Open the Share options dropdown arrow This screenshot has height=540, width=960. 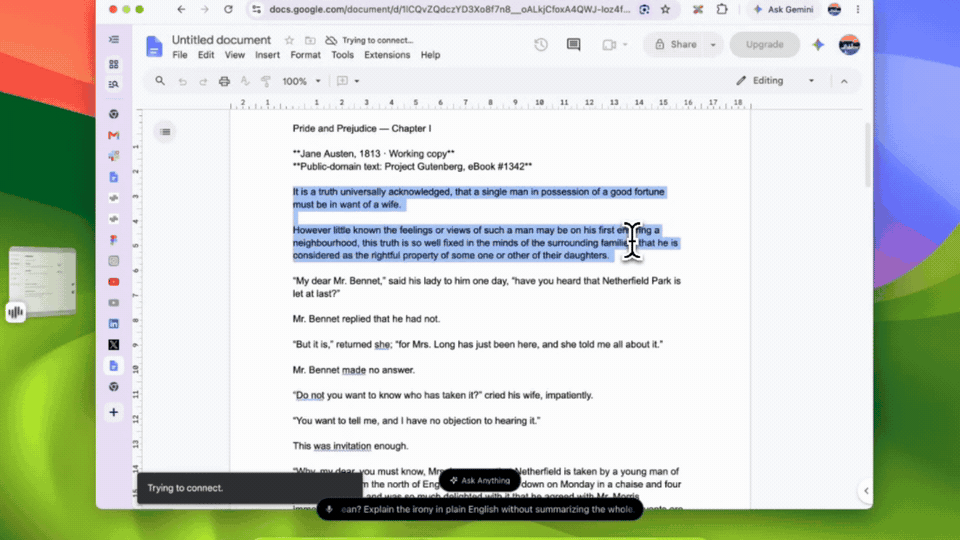coord(713,45)
